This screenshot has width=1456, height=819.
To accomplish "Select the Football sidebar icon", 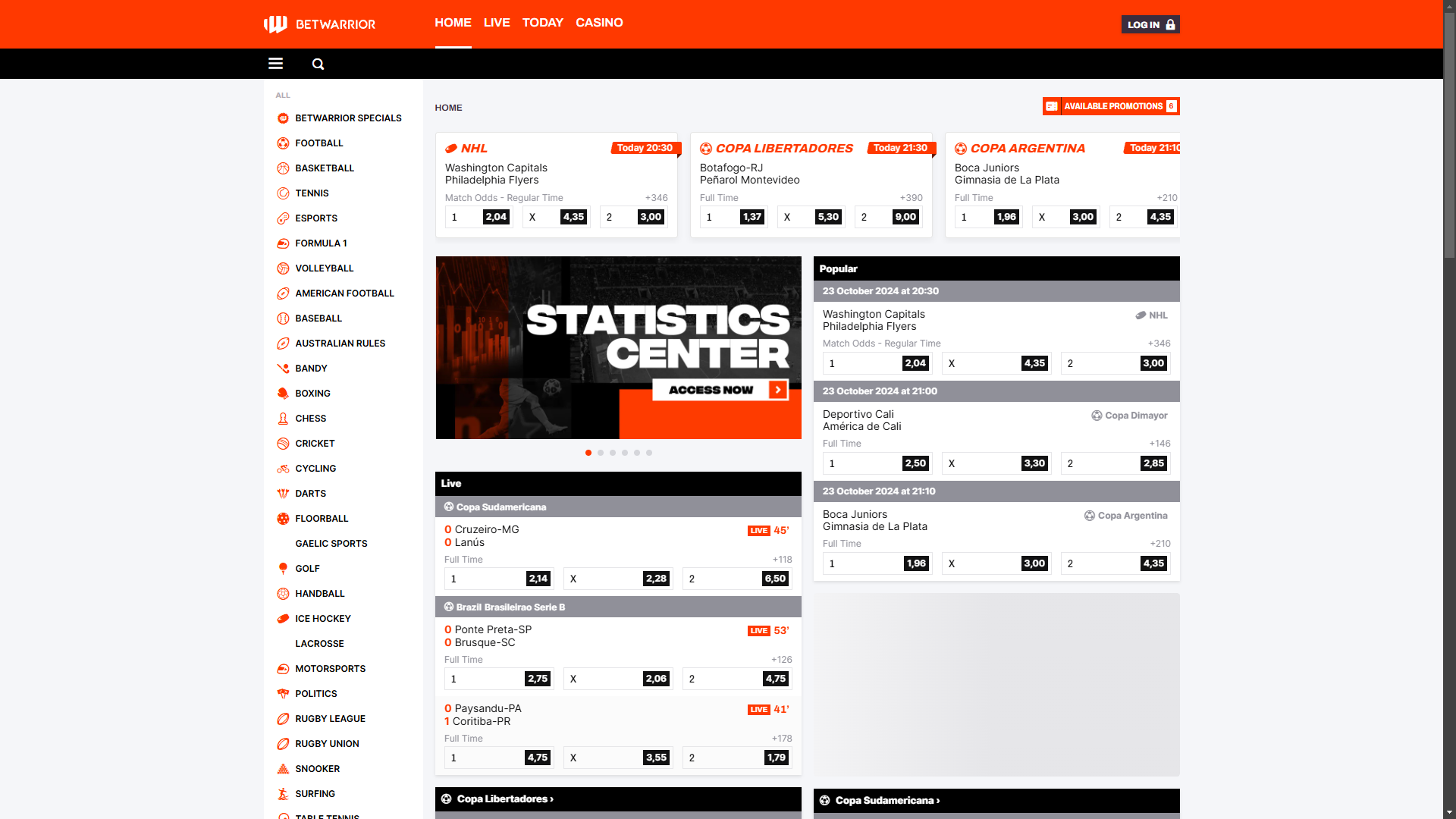I will click(283, 143).
